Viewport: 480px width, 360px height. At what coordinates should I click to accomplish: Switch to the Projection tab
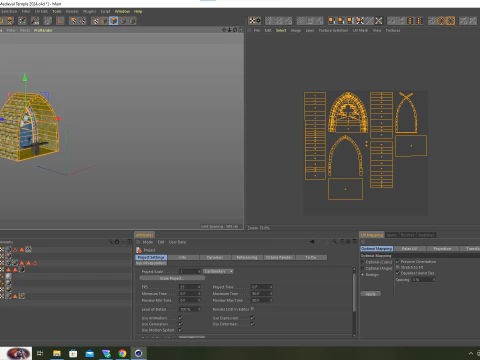[x=442, y=249]
